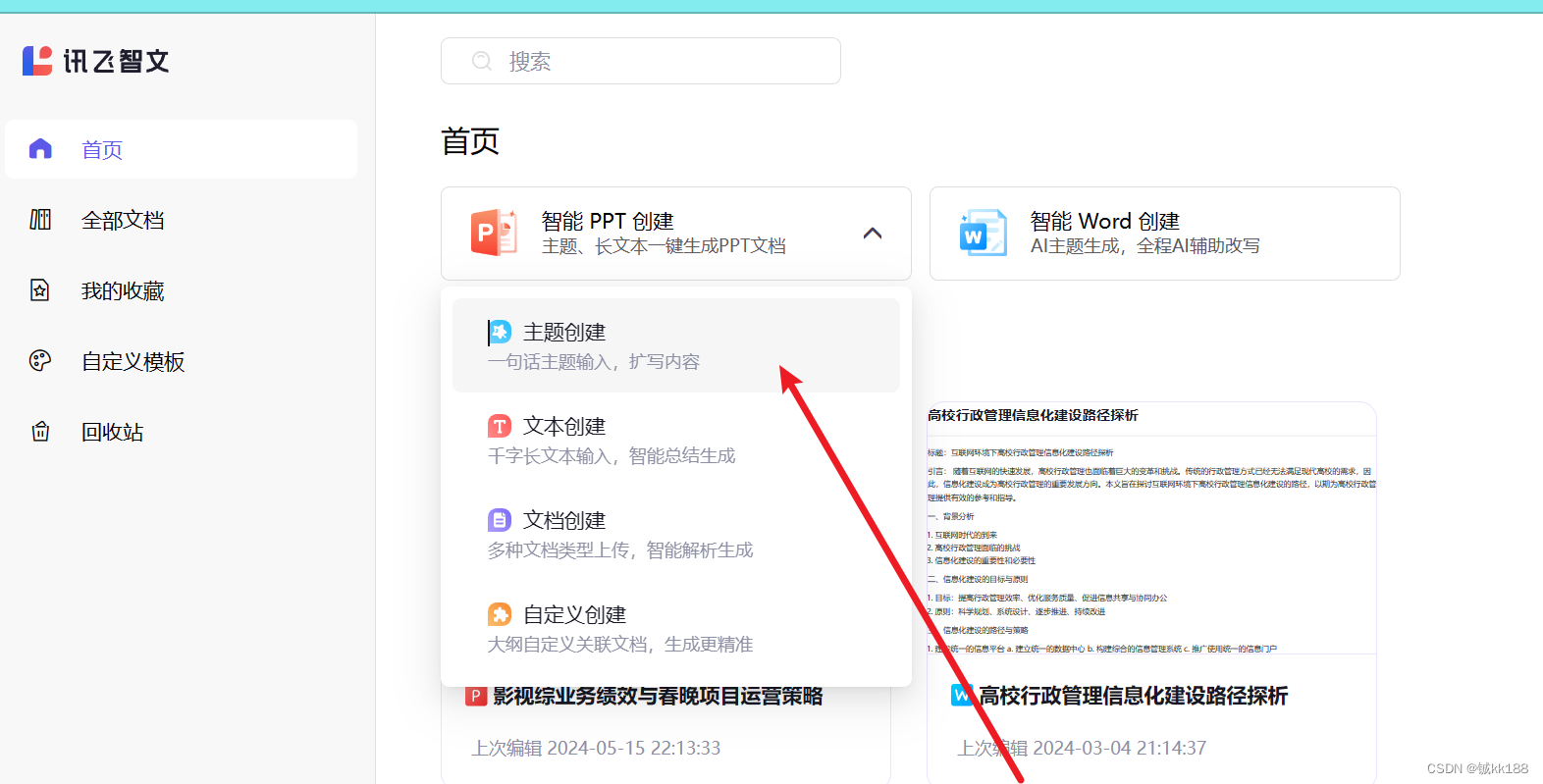Click the blue W icon beside 高校行政管理 title
The height and width of the screenshot is (784, 1543).
click(963, 696)
